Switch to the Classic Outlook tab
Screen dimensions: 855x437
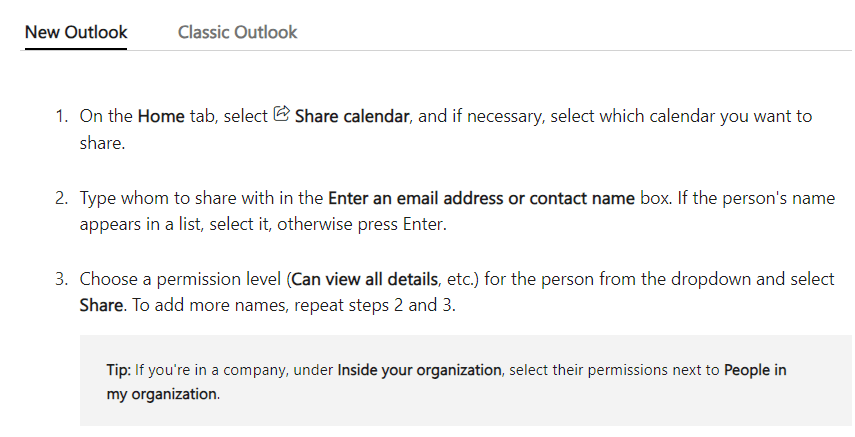tap(237, 32)
